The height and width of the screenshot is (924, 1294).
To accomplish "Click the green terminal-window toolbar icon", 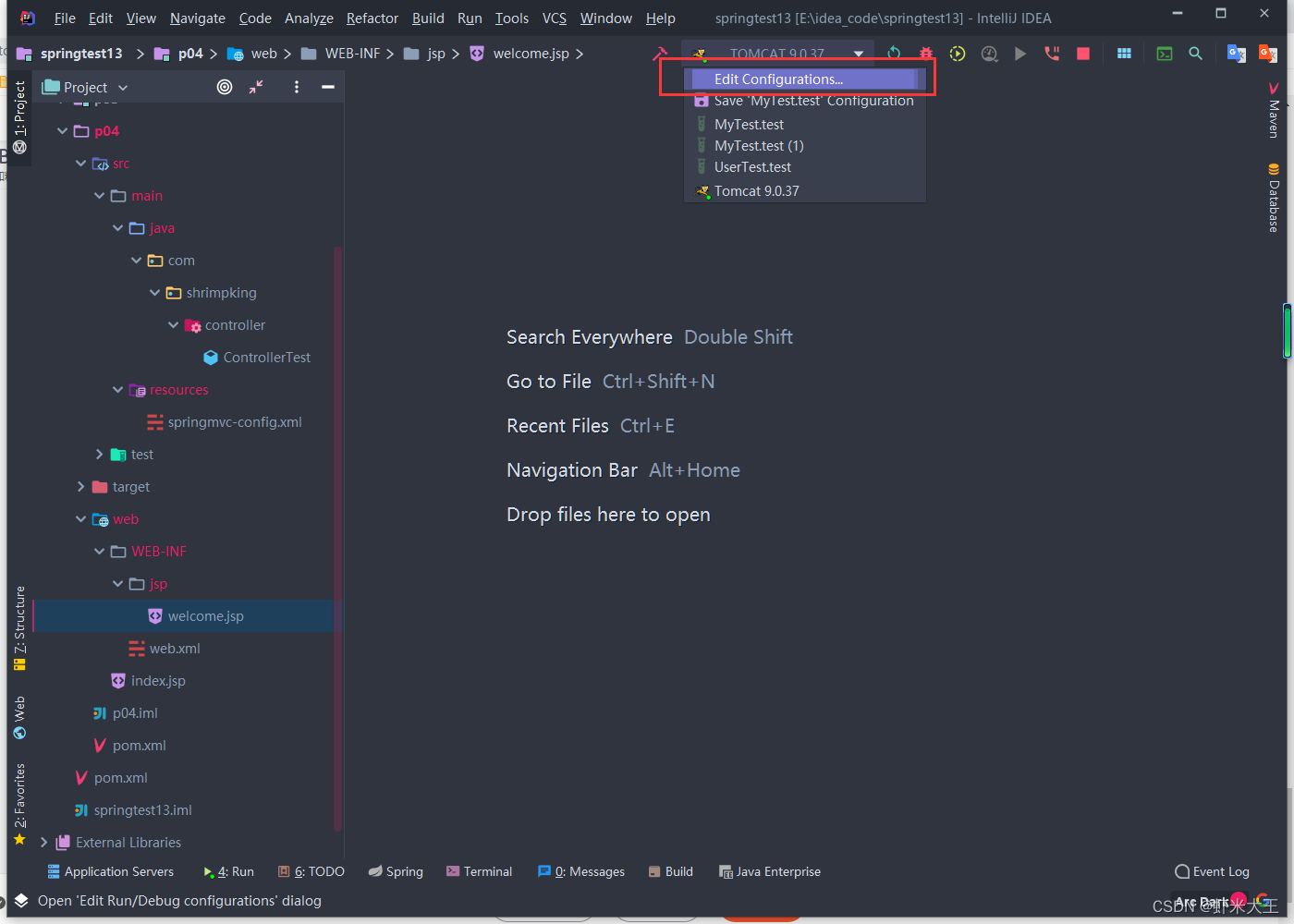I will tap(1165, 54).
